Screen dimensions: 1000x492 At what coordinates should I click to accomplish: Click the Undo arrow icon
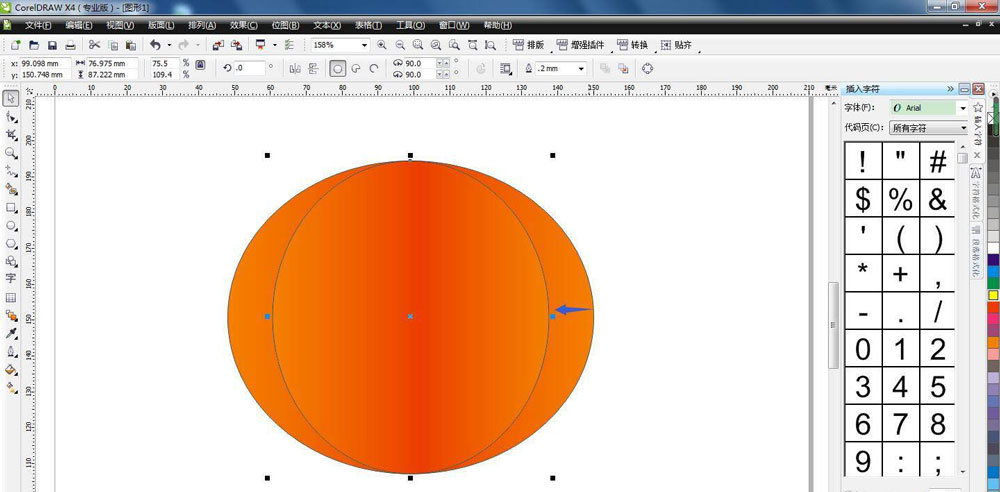(x=155, y=45)
